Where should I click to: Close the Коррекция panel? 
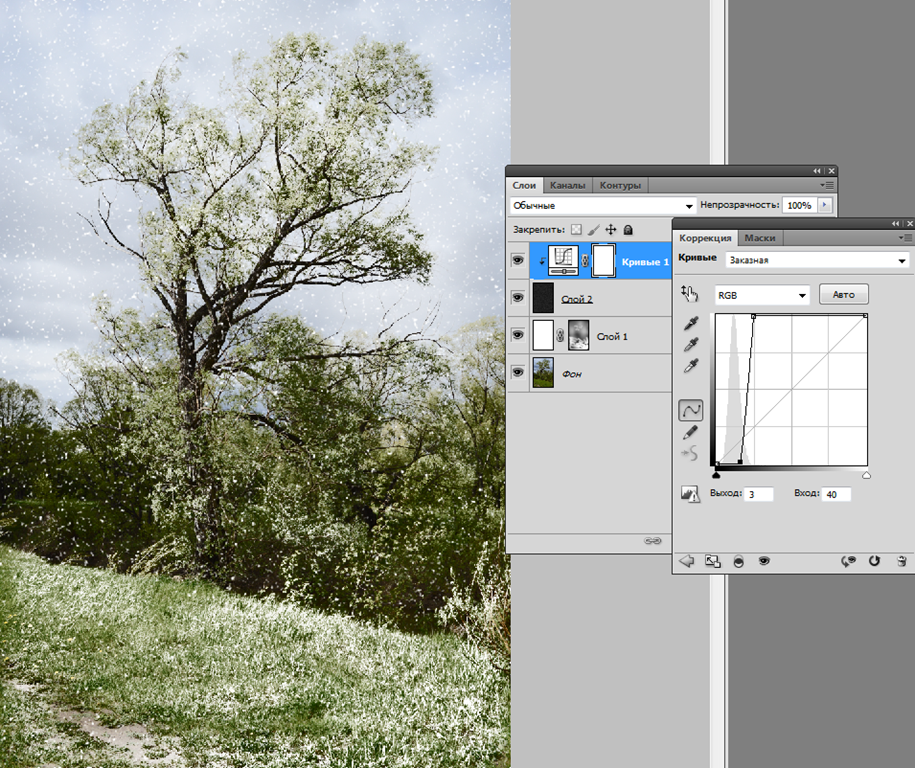pyautogui.click(x=909, y=224)
